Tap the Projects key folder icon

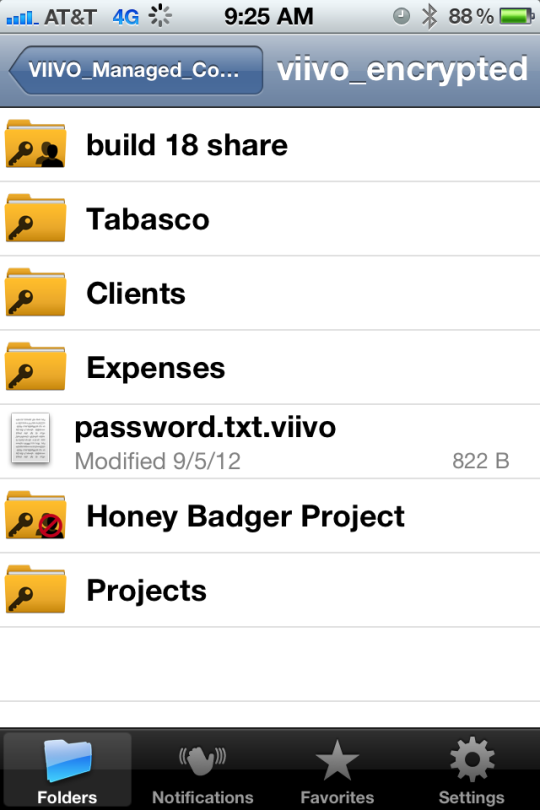35,589
